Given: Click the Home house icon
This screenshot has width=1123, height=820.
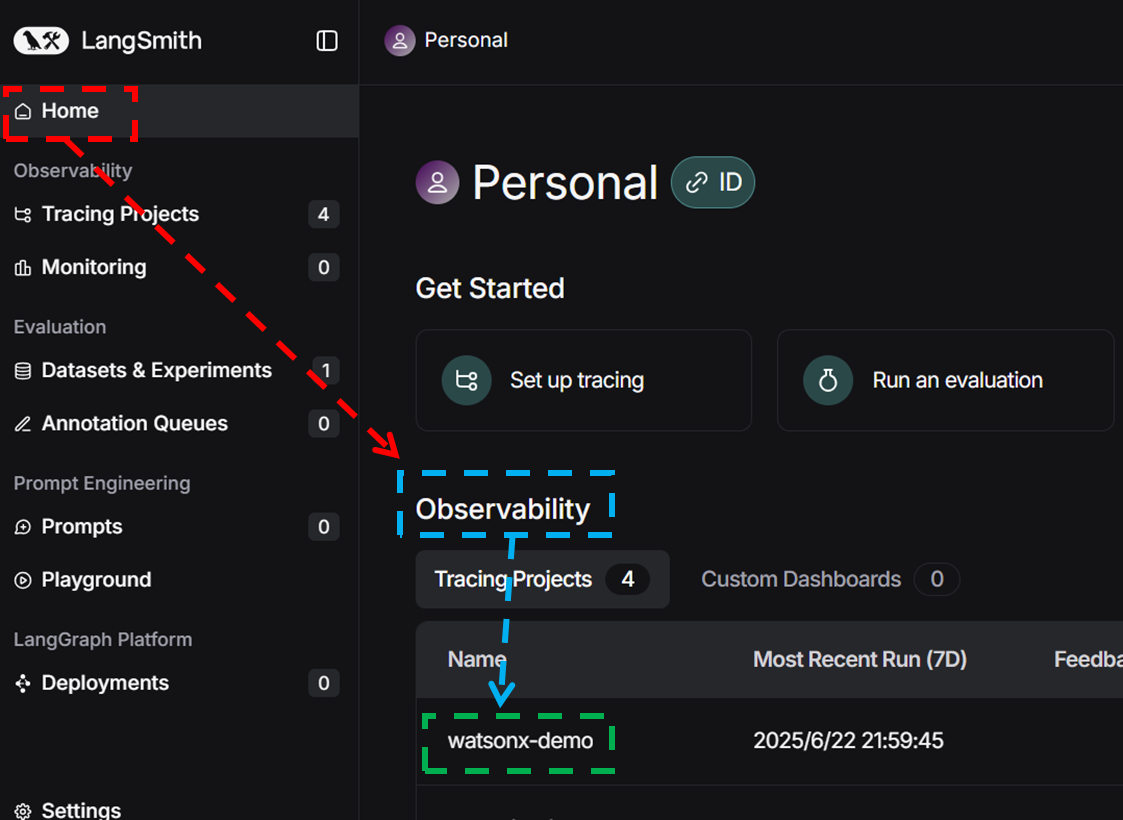Looking at the screenshot, I should tap(23, 111).
